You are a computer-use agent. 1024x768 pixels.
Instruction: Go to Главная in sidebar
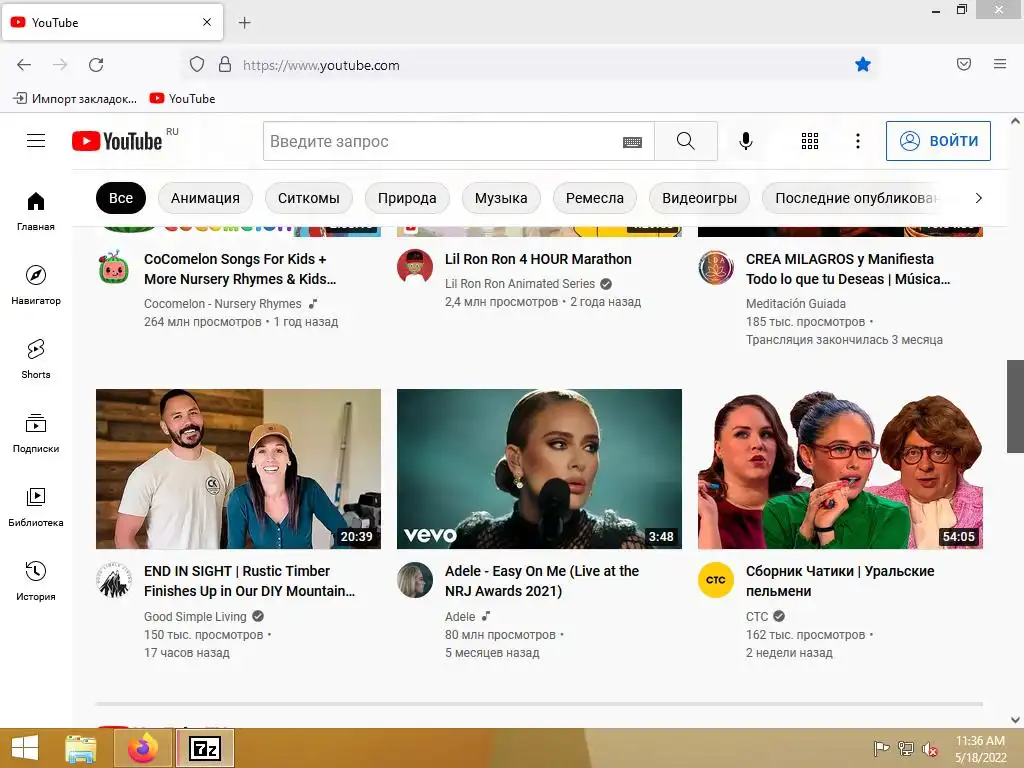coord(36,212)
